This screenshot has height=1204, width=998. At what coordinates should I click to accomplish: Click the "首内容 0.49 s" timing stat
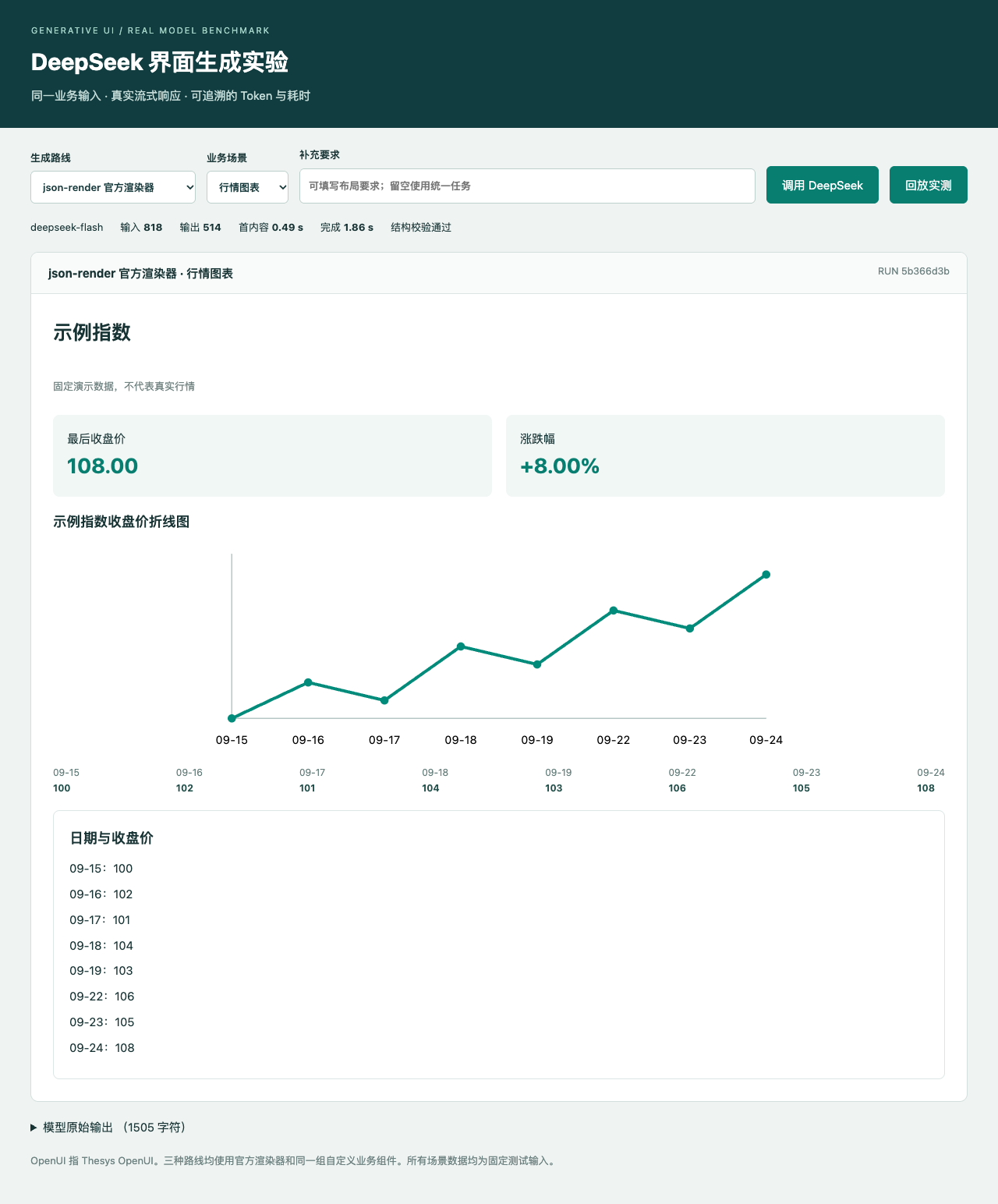tap(271, 228)
